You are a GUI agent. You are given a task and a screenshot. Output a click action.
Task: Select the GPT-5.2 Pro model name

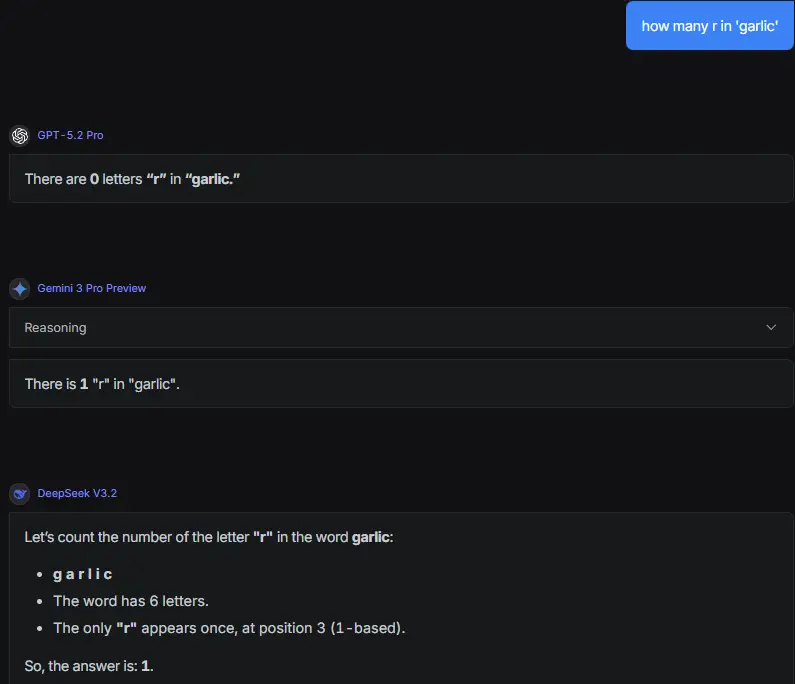click(70, 135)
